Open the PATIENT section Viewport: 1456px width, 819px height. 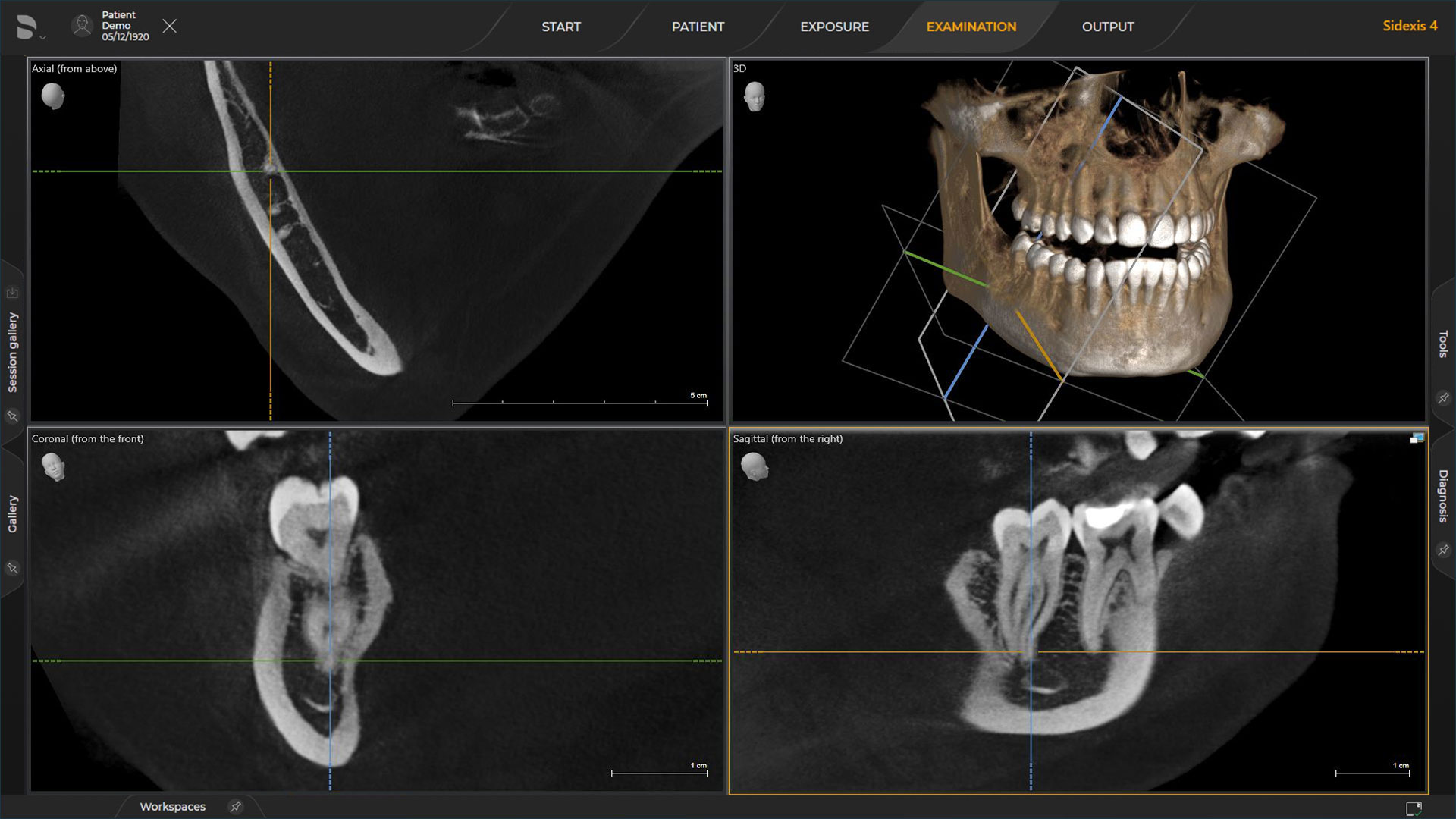click(698, 27)
